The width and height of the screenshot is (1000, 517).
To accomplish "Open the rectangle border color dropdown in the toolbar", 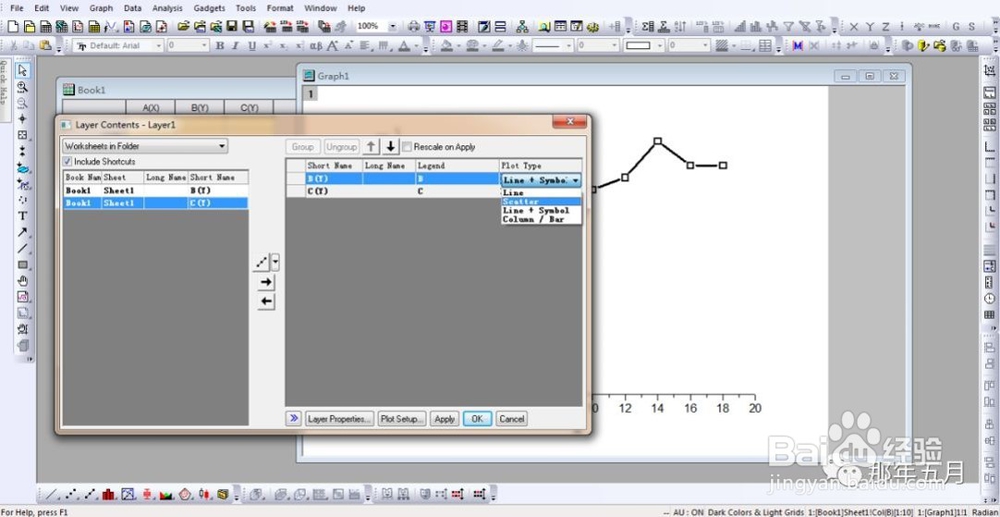I will coord(659,46).
